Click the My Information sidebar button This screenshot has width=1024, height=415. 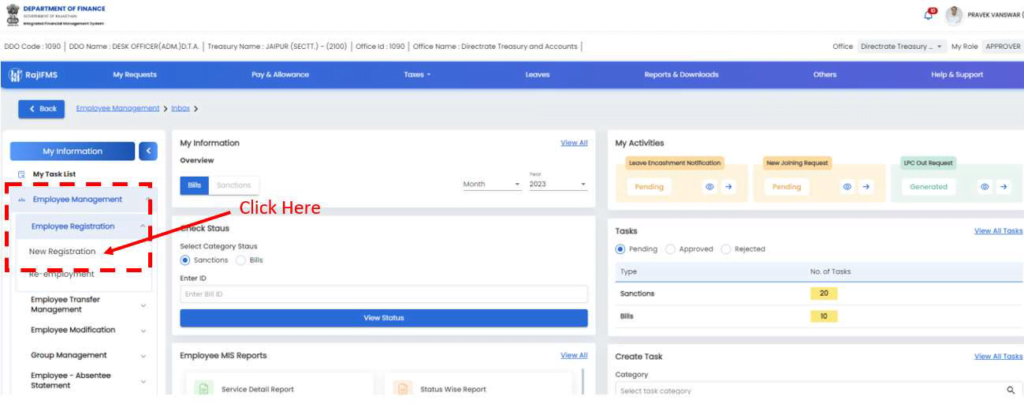click(72, 151)
